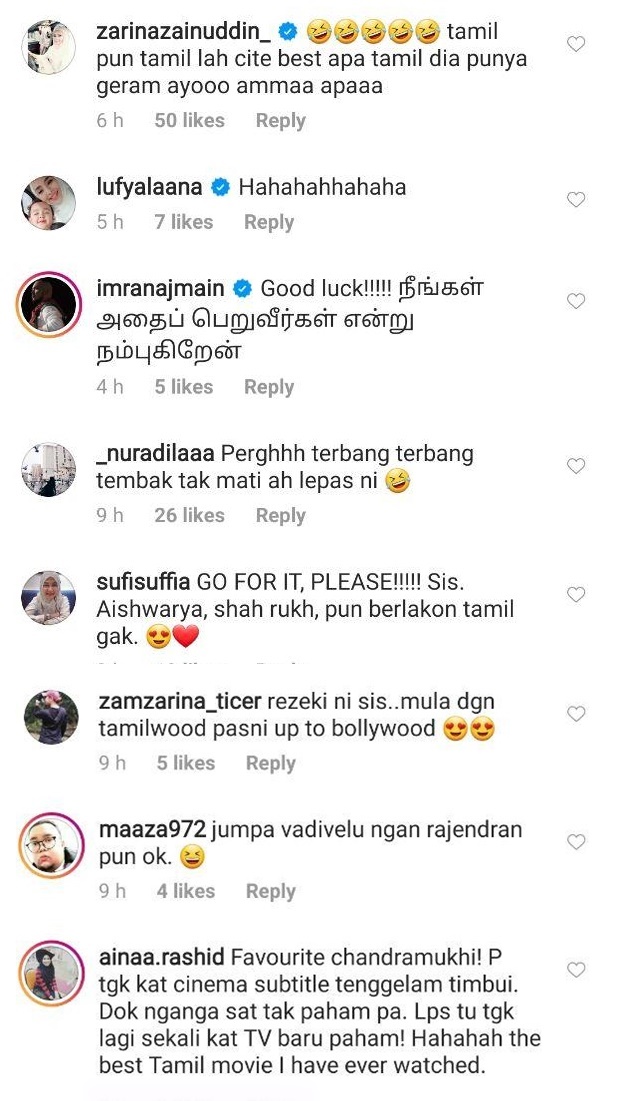Like imranajmain's Good luck comment
The height and width of the screenshot is (1101, 619).
point(575,301)
